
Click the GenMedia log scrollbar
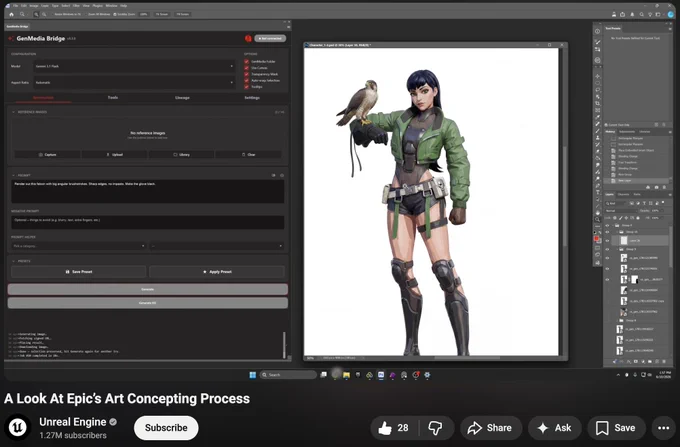pyautogui.click(x=284, y=345)
